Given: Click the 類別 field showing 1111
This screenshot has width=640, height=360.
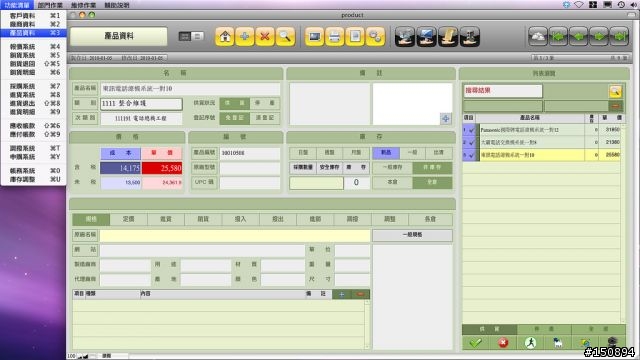Looking at the screenshot, I should (141, 104).
